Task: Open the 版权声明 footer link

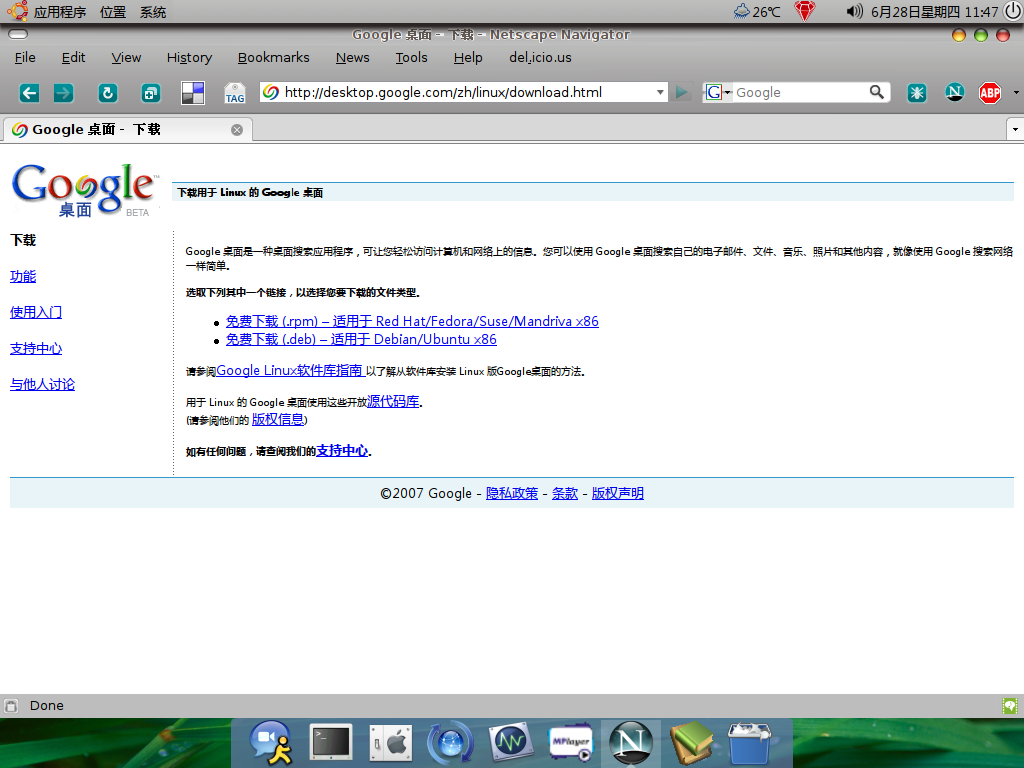Action: (618, 493)
